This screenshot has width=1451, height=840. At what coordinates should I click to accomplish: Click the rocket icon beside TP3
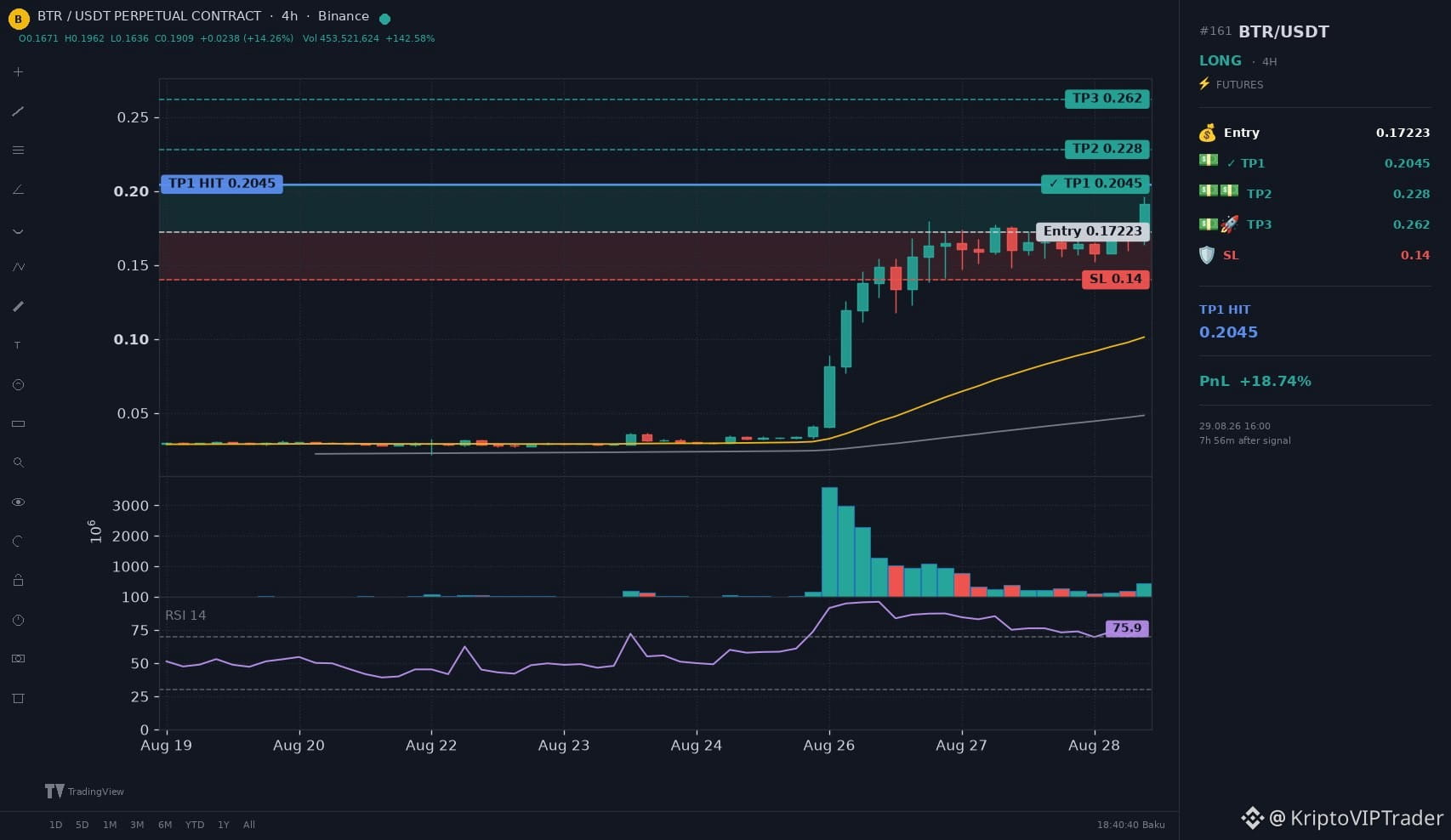[x=1230, y=224]
